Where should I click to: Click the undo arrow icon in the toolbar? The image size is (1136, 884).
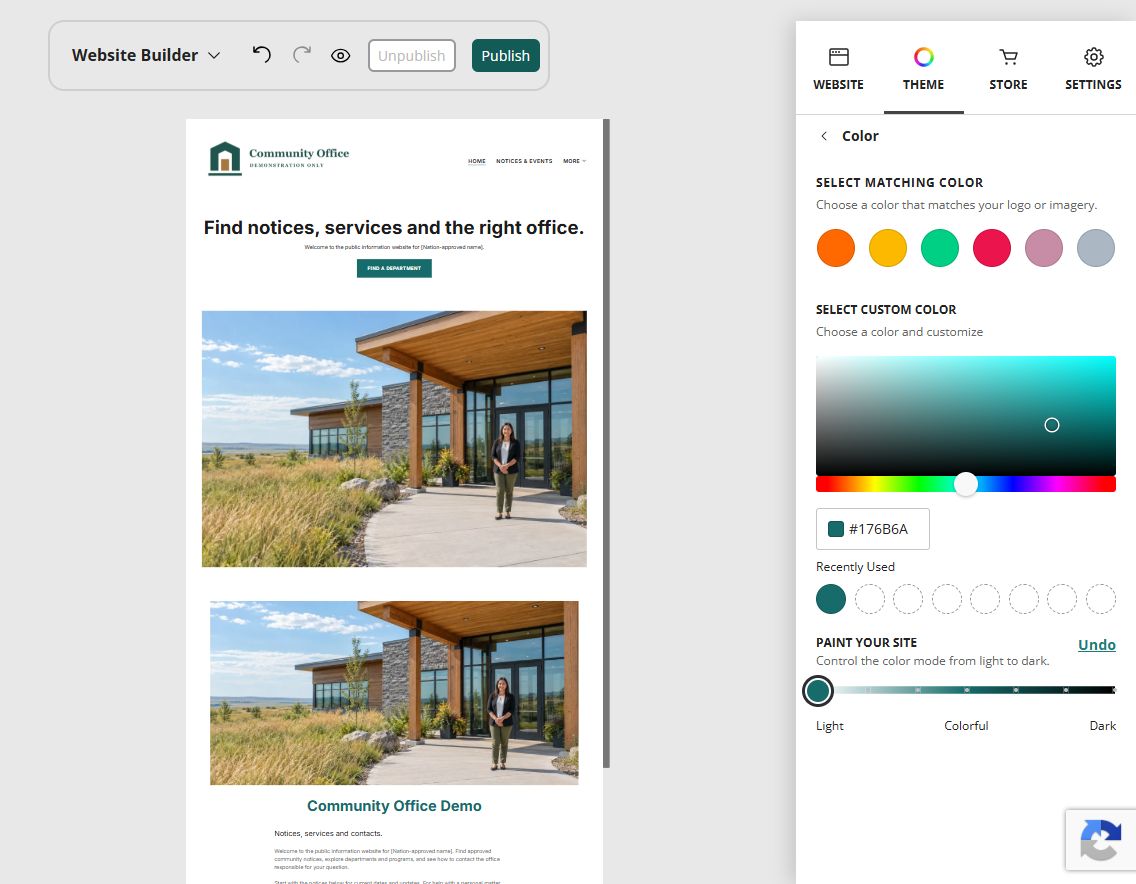coord(262,55)
